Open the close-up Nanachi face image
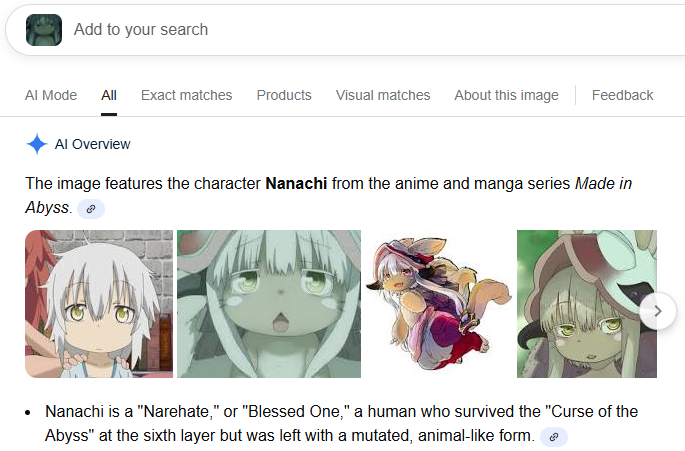The image size is (685, 451). click(269, 304)
